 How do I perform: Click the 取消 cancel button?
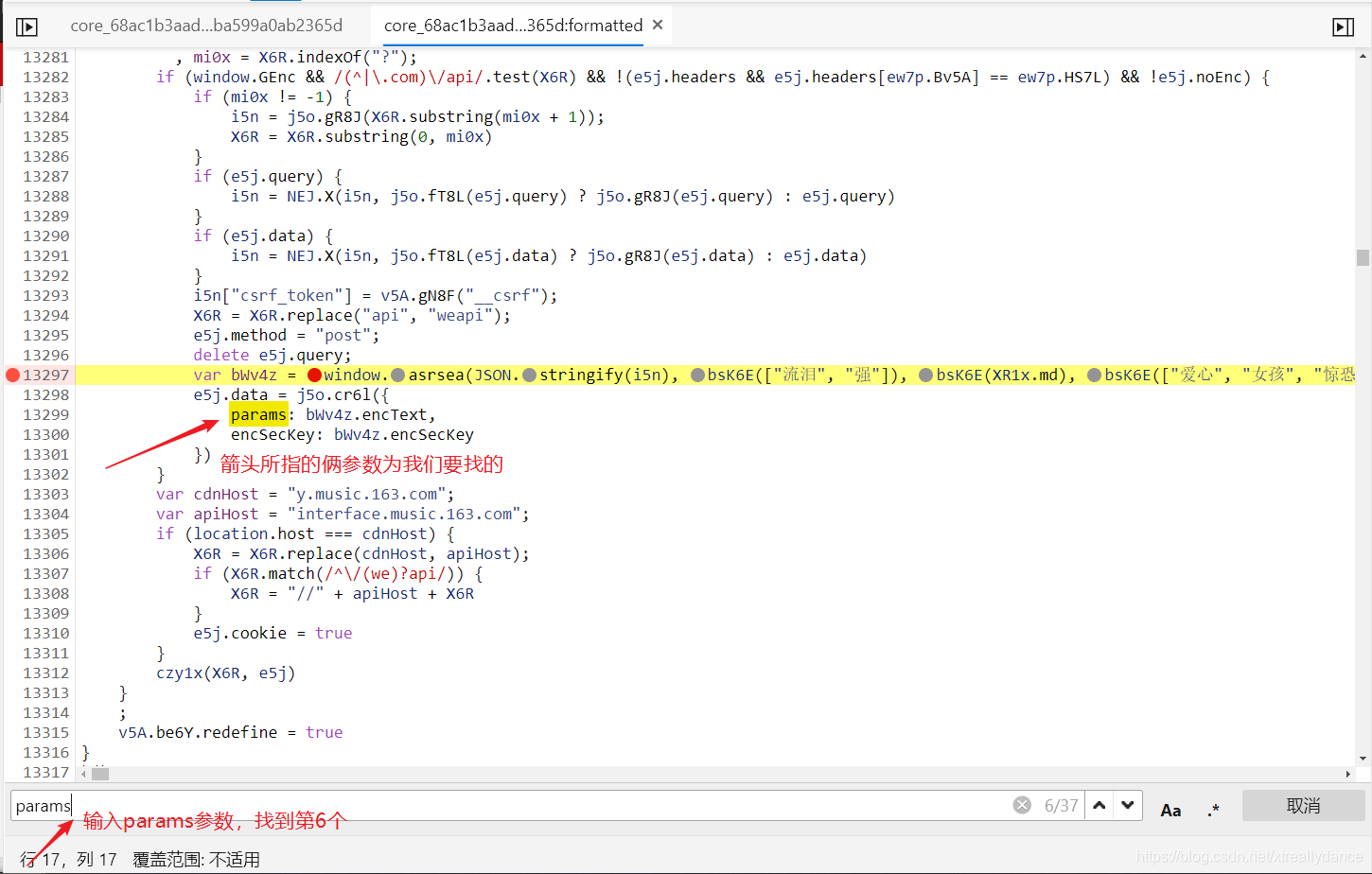point(1303,806)
